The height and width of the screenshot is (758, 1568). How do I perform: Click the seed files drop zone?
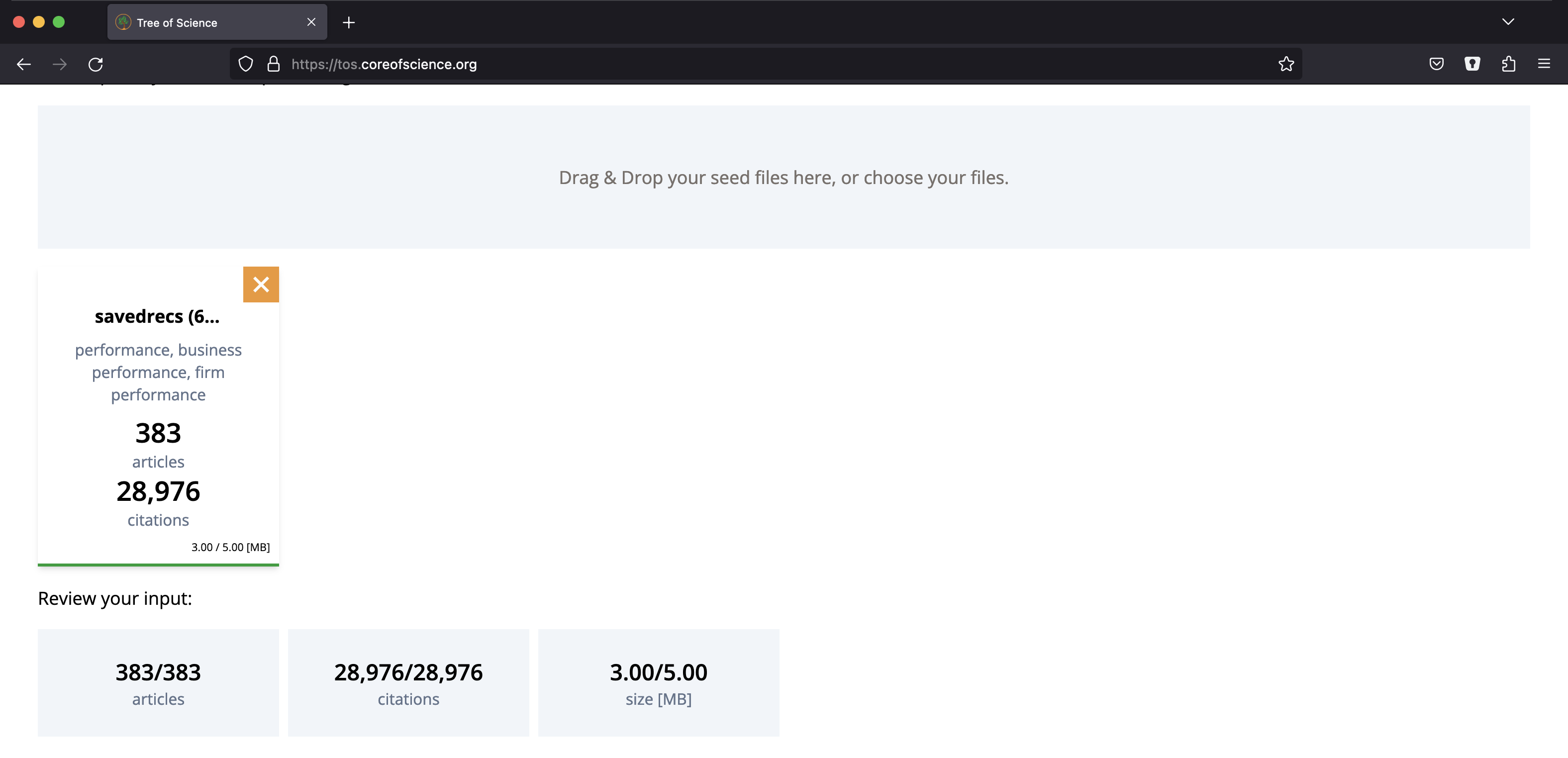click(x=784, y=177)
